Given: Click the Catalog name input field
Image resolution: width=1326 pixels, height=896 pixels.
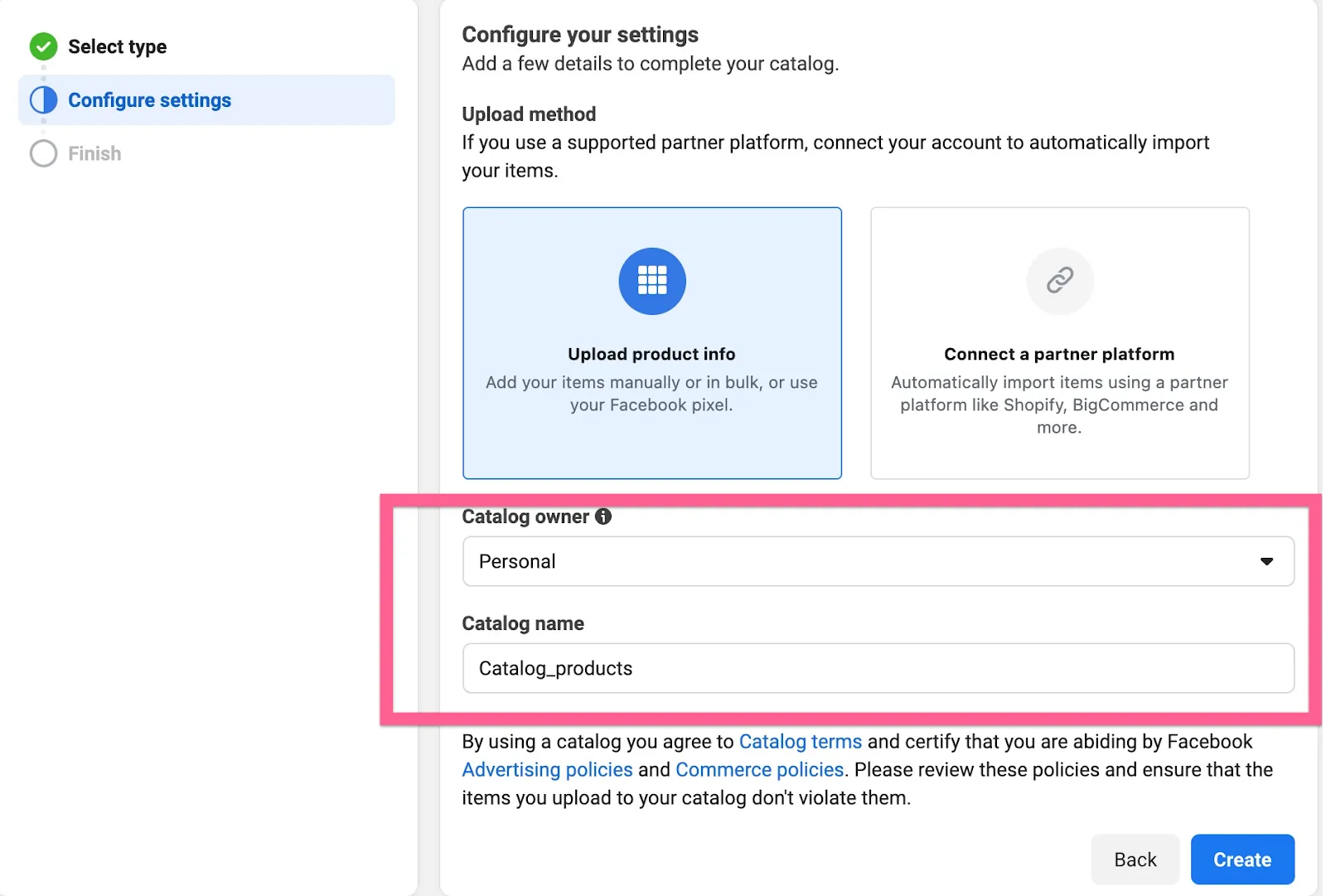Looking at the screenshot, I should (878, 668).
